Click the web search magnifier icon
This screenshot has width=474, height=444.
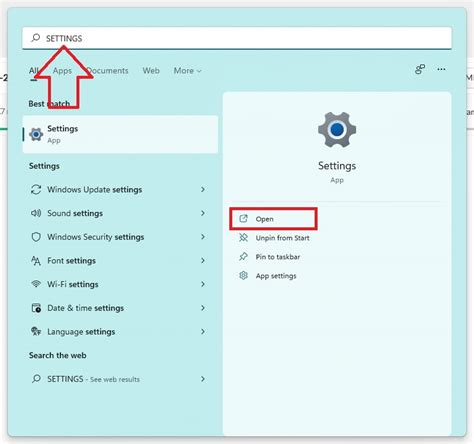point(36,379)
